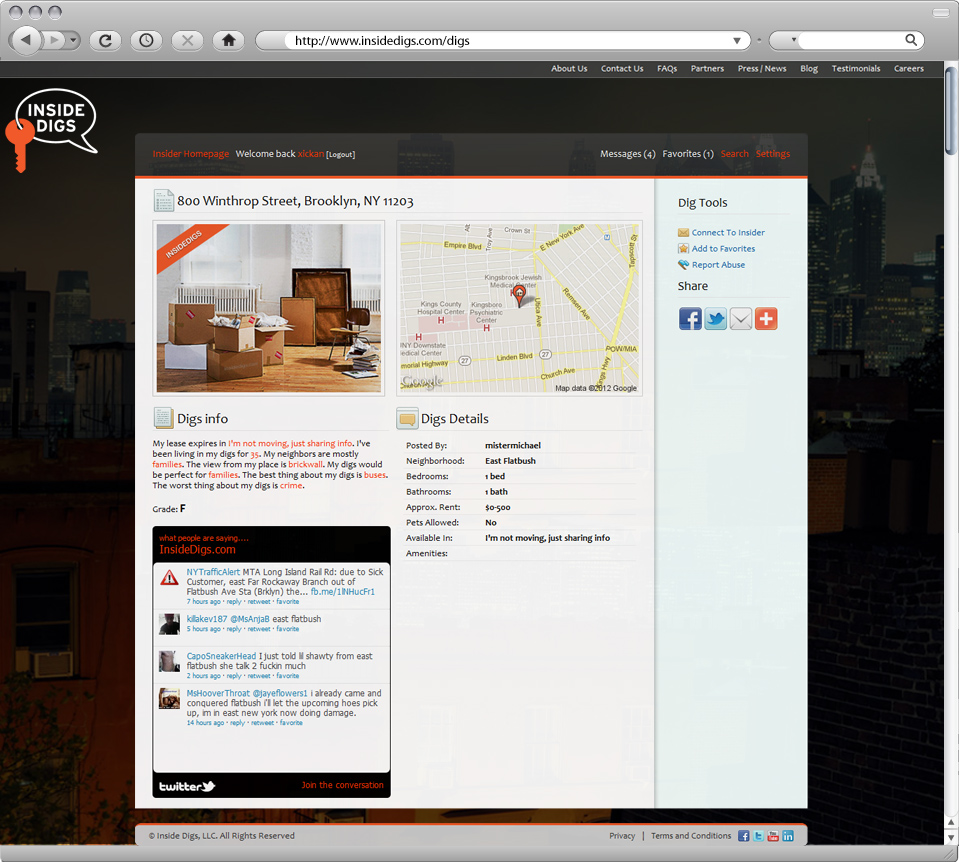Go to Insider Homepage

(191, 154)
